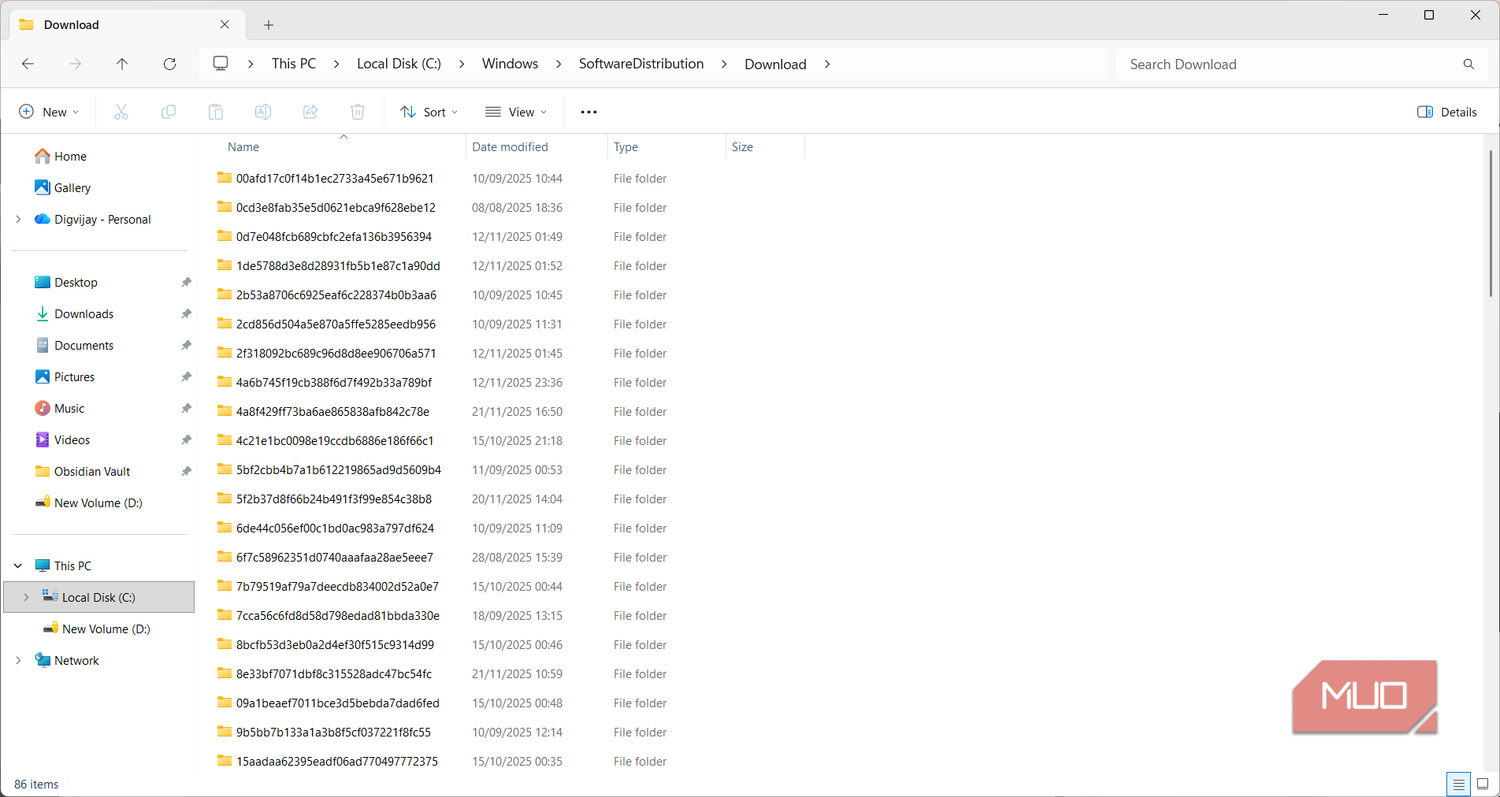
Task: Click the Share icon in toolbar
Action: [310, 112]
